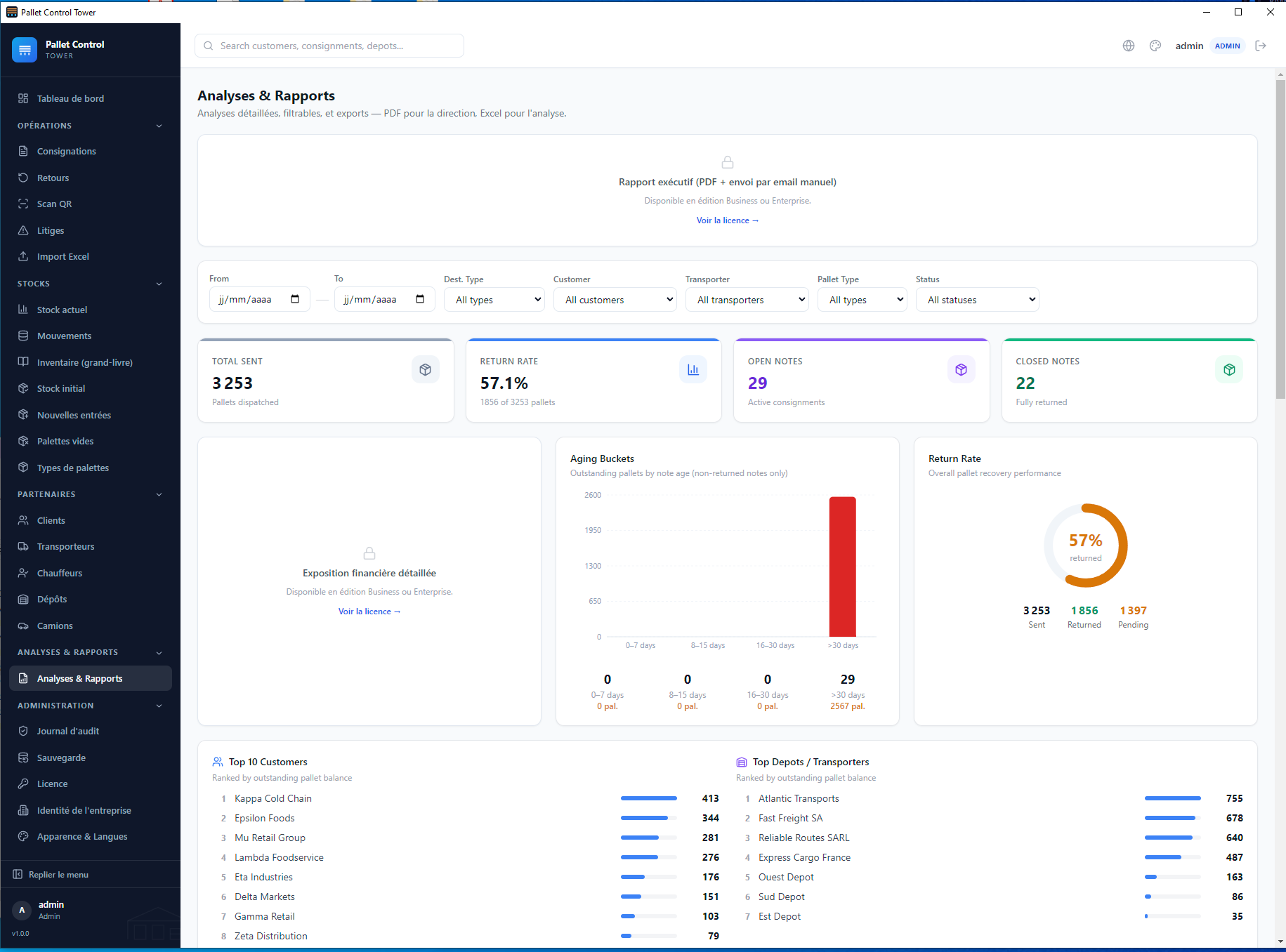Open the Pallet Type dropdown
1286x952 pixels.
click(x=862, y=300)
